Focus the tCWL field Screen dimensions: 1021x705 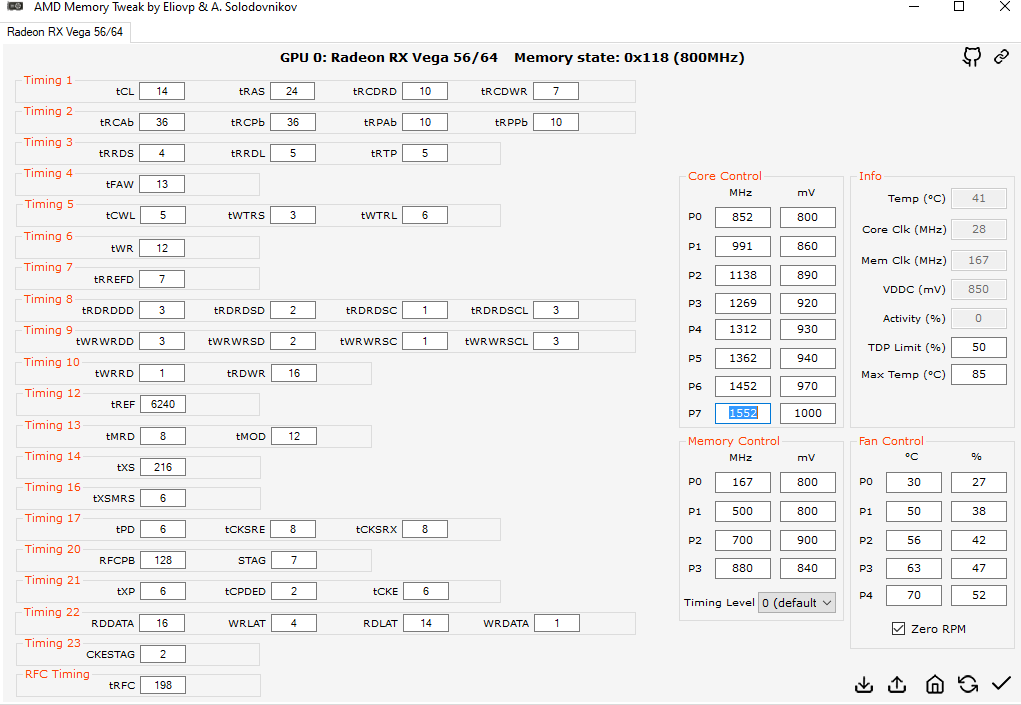coord(163,215)
